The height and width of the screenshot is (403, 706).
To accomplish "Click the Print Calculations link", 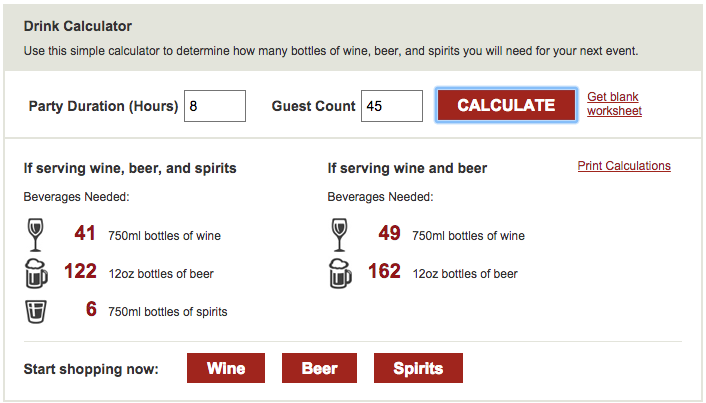I will point(624,166).
